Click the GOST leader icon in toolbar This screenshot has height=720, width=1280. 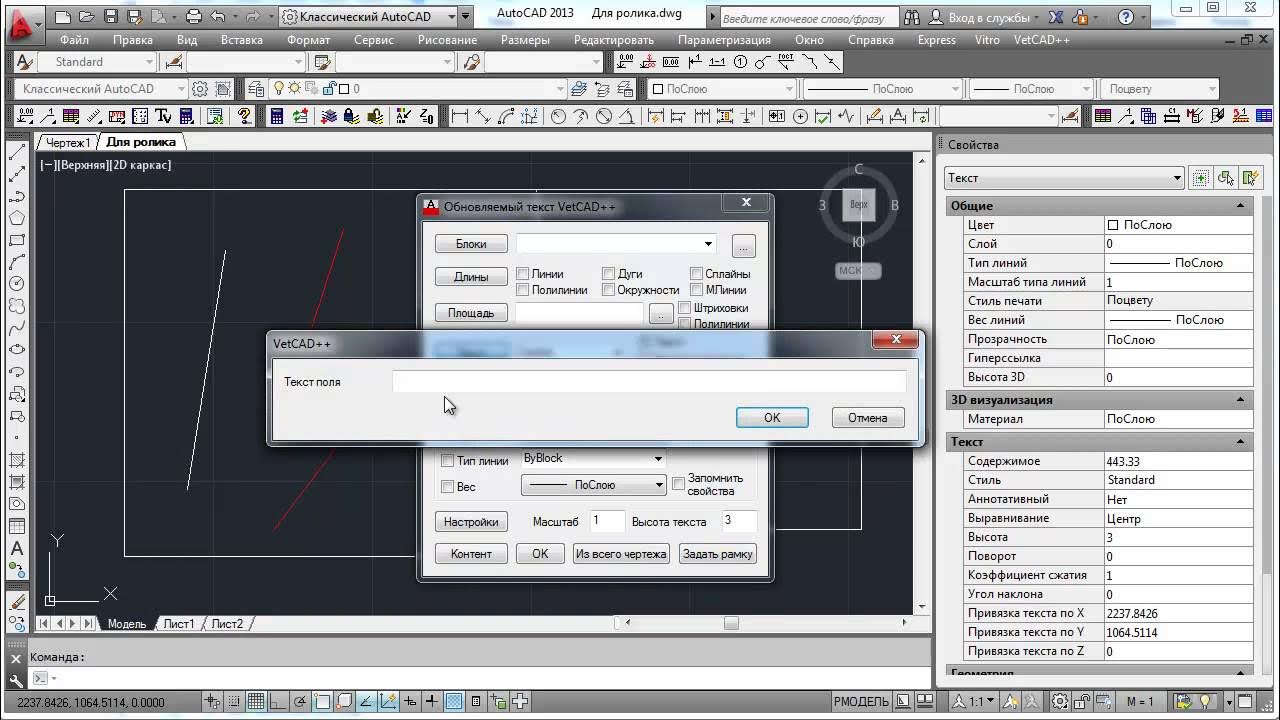tap(786, 62)
